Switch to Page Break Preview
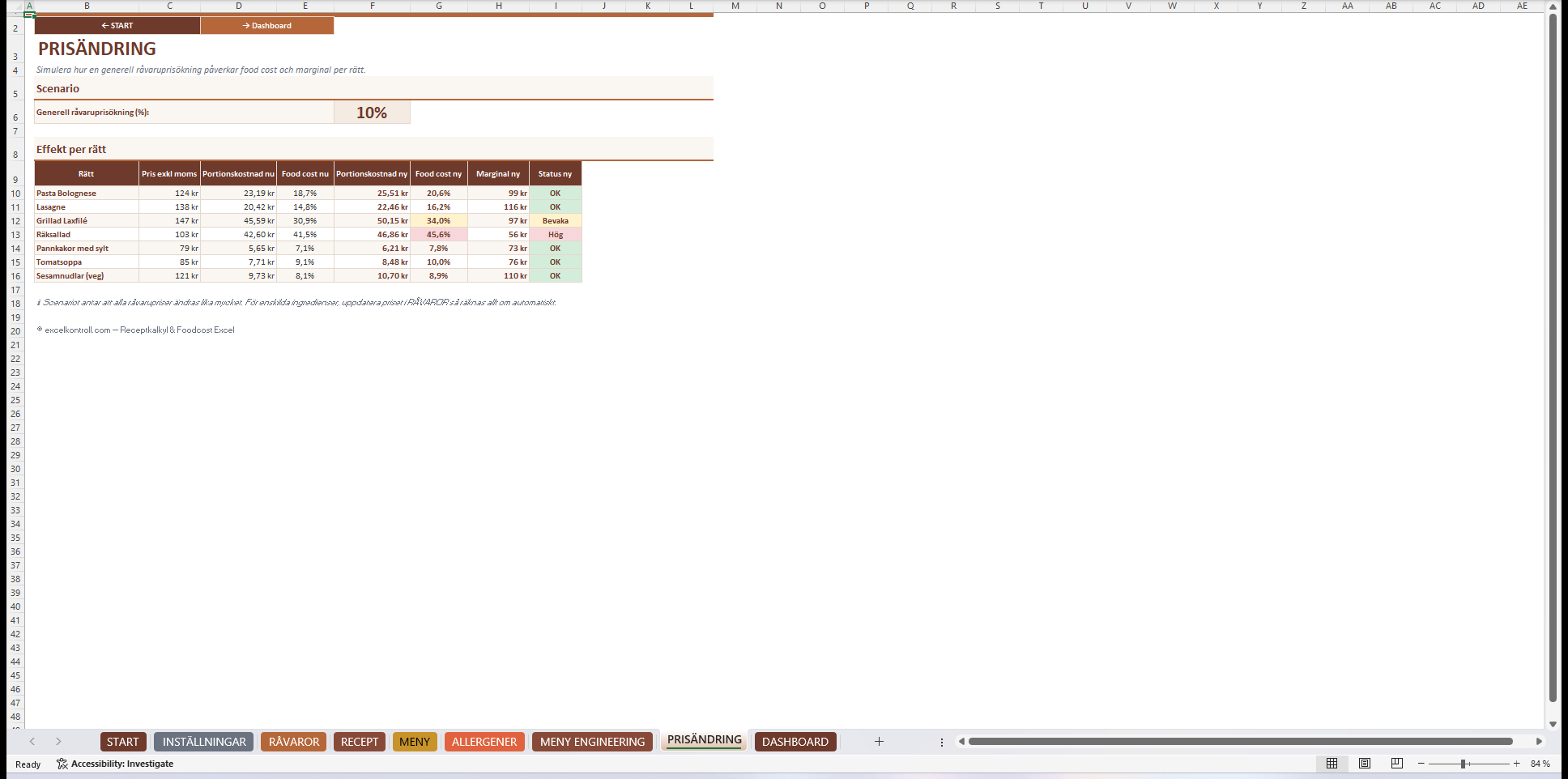Viewport: 1568px width, 779px height. tap(1397, 764)
